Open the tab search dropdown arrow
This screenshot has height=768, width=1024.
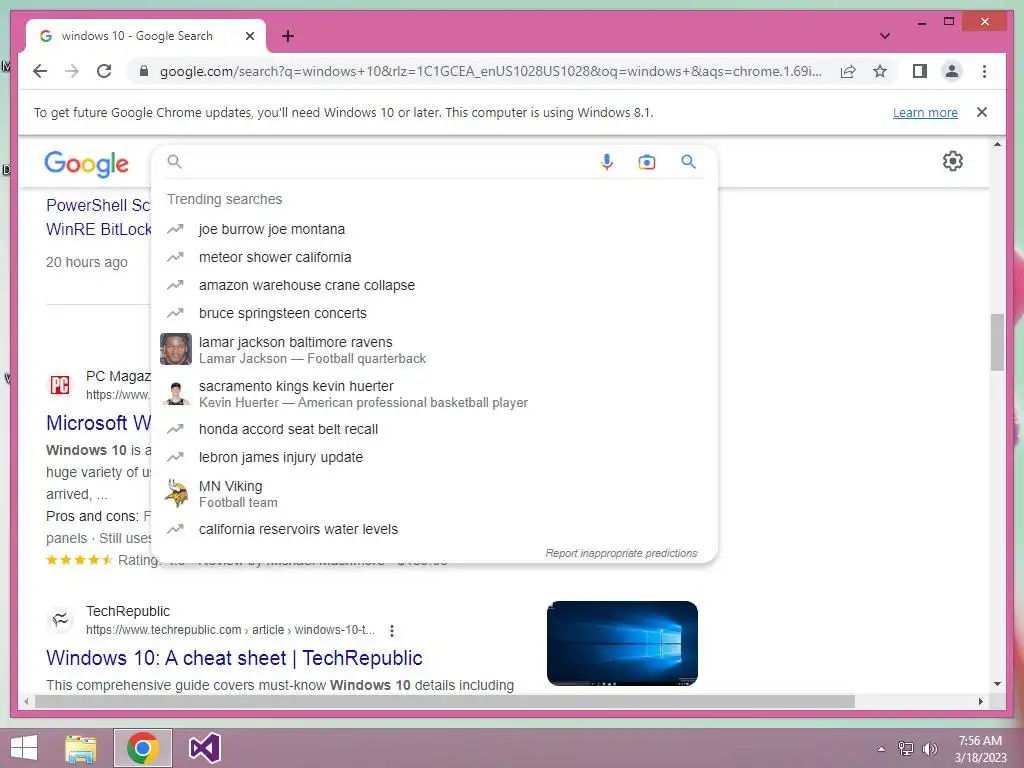point(884,36)
